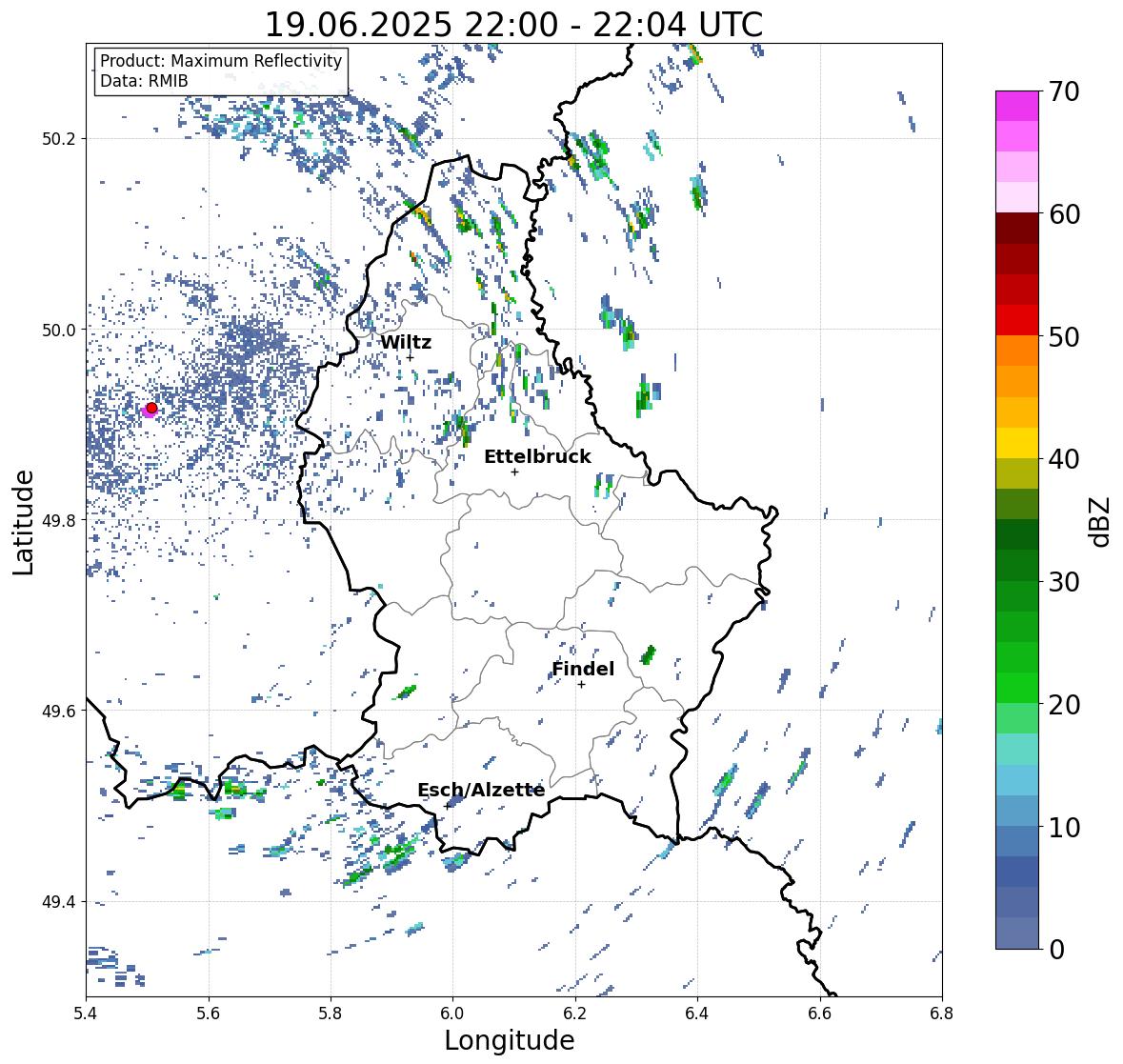Click the 50.2 latitude tick label
Image resolution: width=1123 pixels, height=1064 pixels.
point(59,139)
